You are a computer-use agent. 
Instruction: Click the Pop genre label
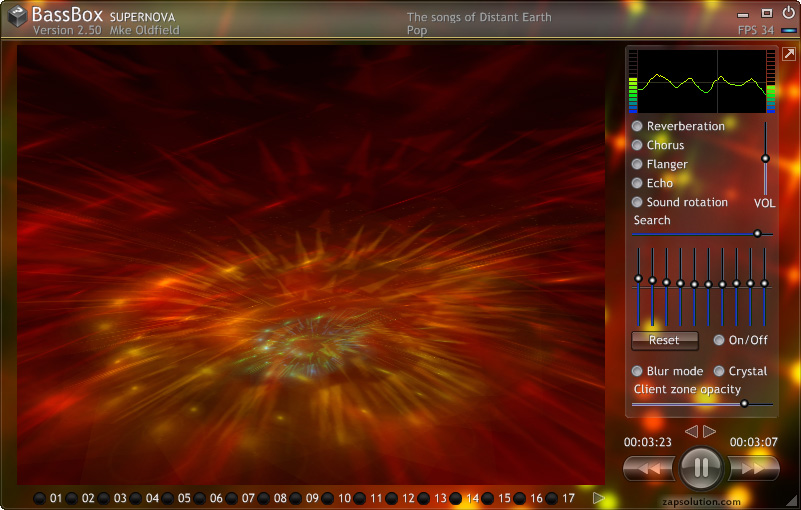[x=417, y=31]
